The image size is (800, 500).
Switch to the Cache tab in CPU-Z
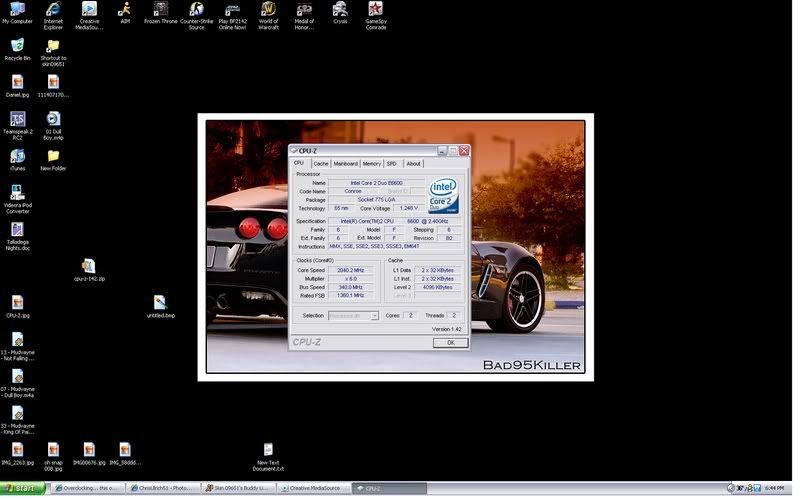click(x=320, y=163)
